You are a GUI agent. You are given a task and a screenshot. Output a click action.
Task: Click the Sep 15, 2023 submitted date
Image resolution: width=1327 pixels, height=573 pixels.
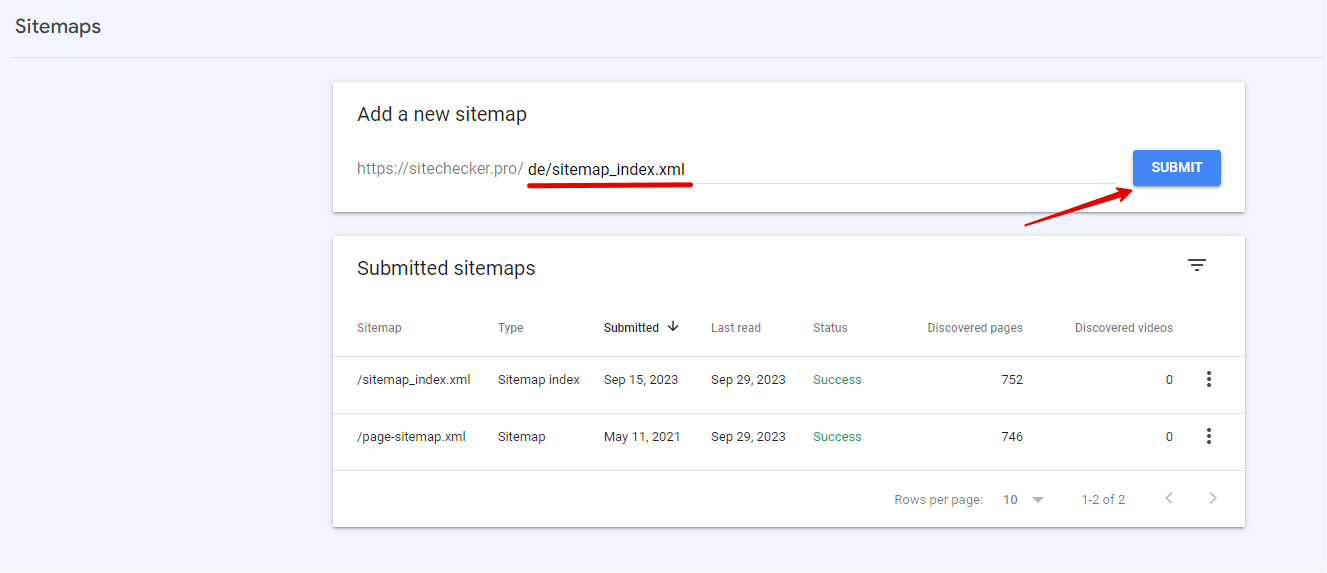(x=641, y=380)
